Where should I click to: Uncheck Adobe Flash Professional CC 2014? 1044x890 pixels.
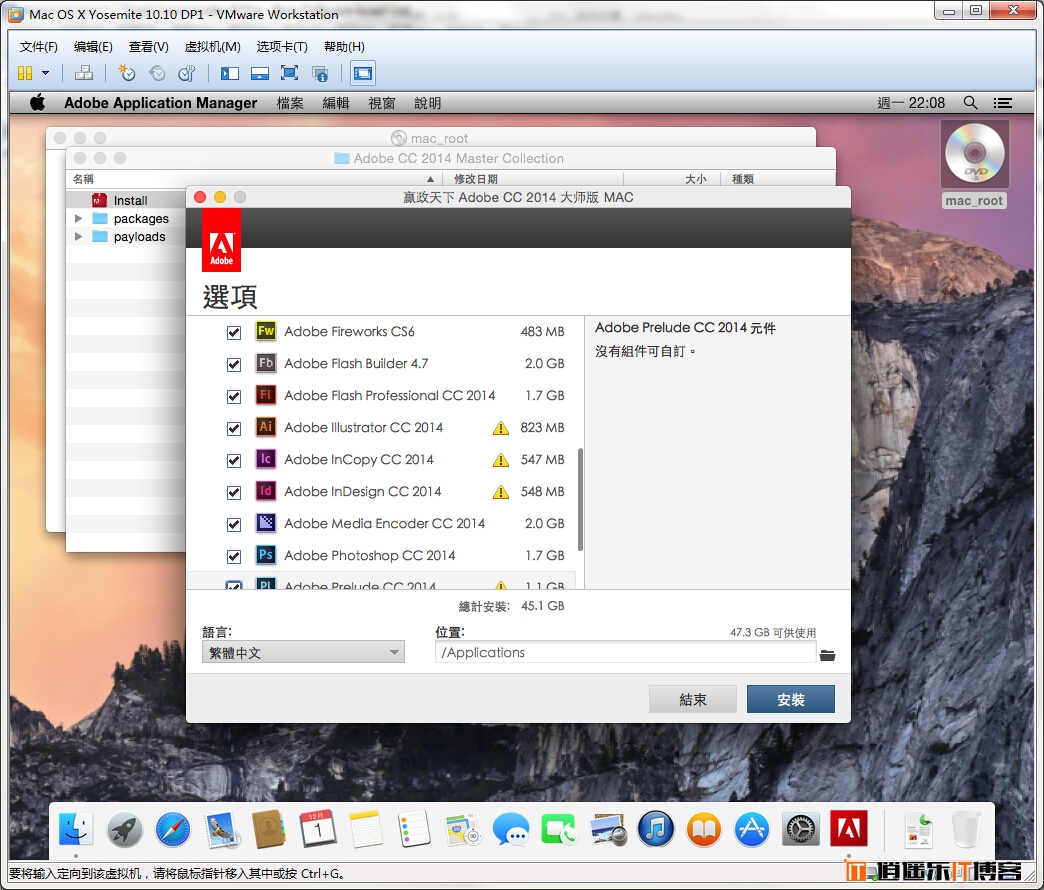tap(234, 396)
